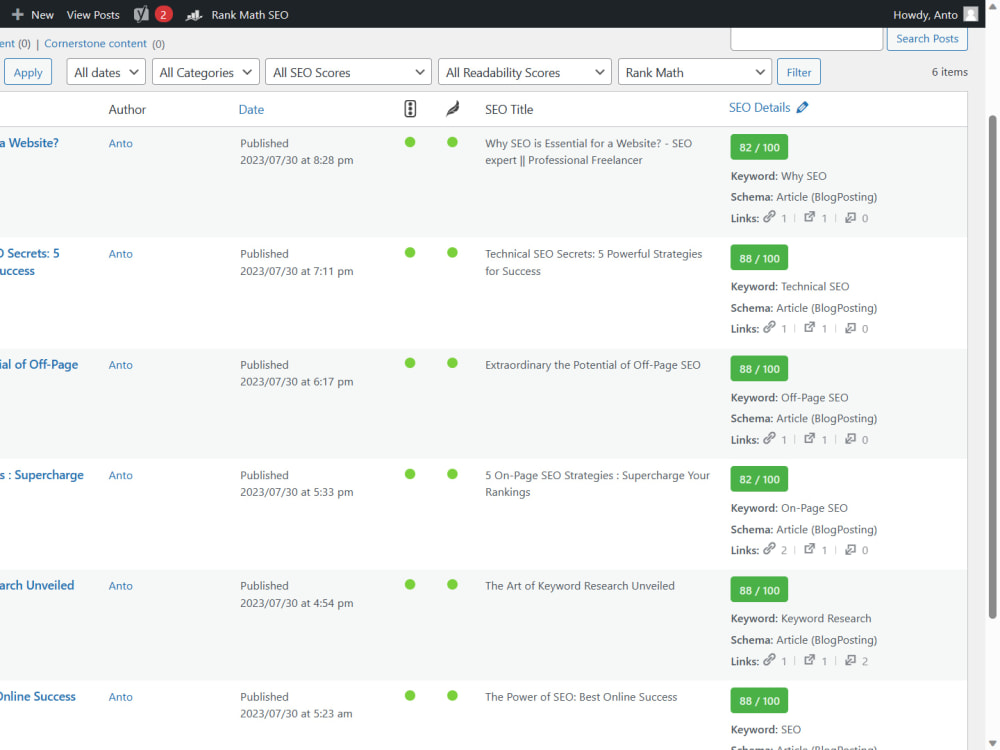
Task: Click external links icon in Keyword Research row
Action: click(x=809, y=660)
